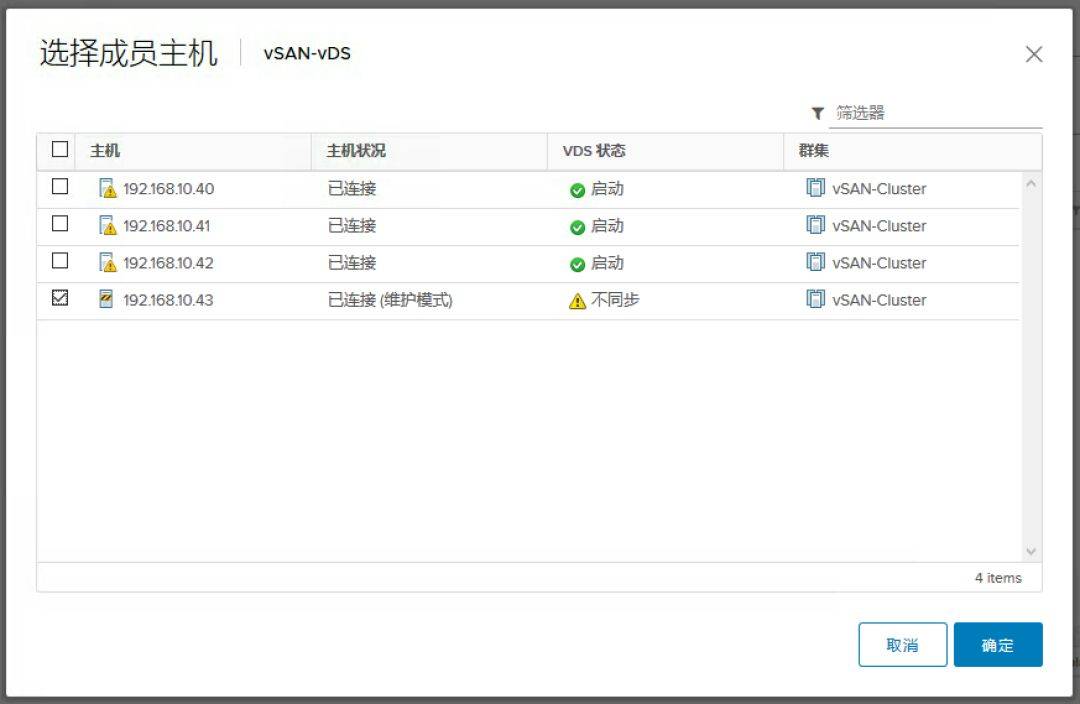
Task: Click yellow out-of-sync warning icon
Action: tap(577, 301)
